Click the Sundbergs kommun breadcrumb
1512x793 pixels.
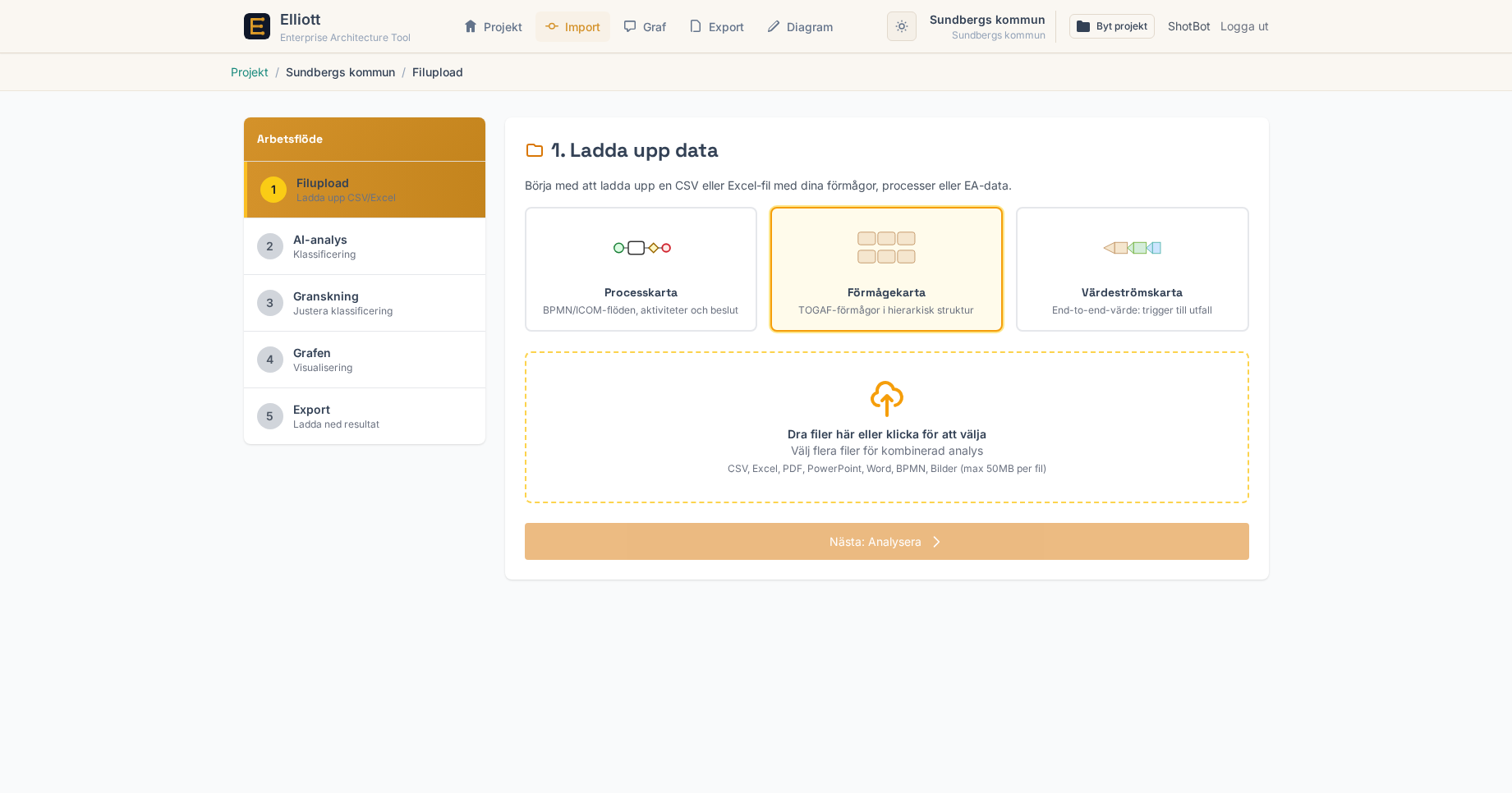click(340, 72)
